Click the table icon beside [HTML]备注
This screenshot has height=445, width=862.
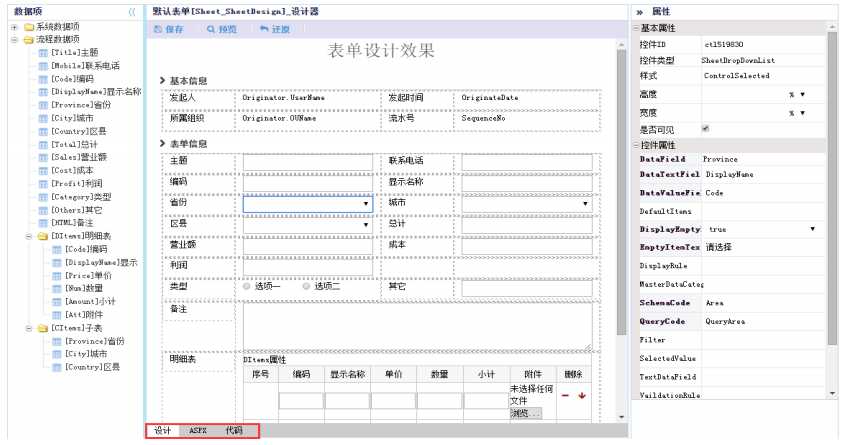click(x=43, y=223)
